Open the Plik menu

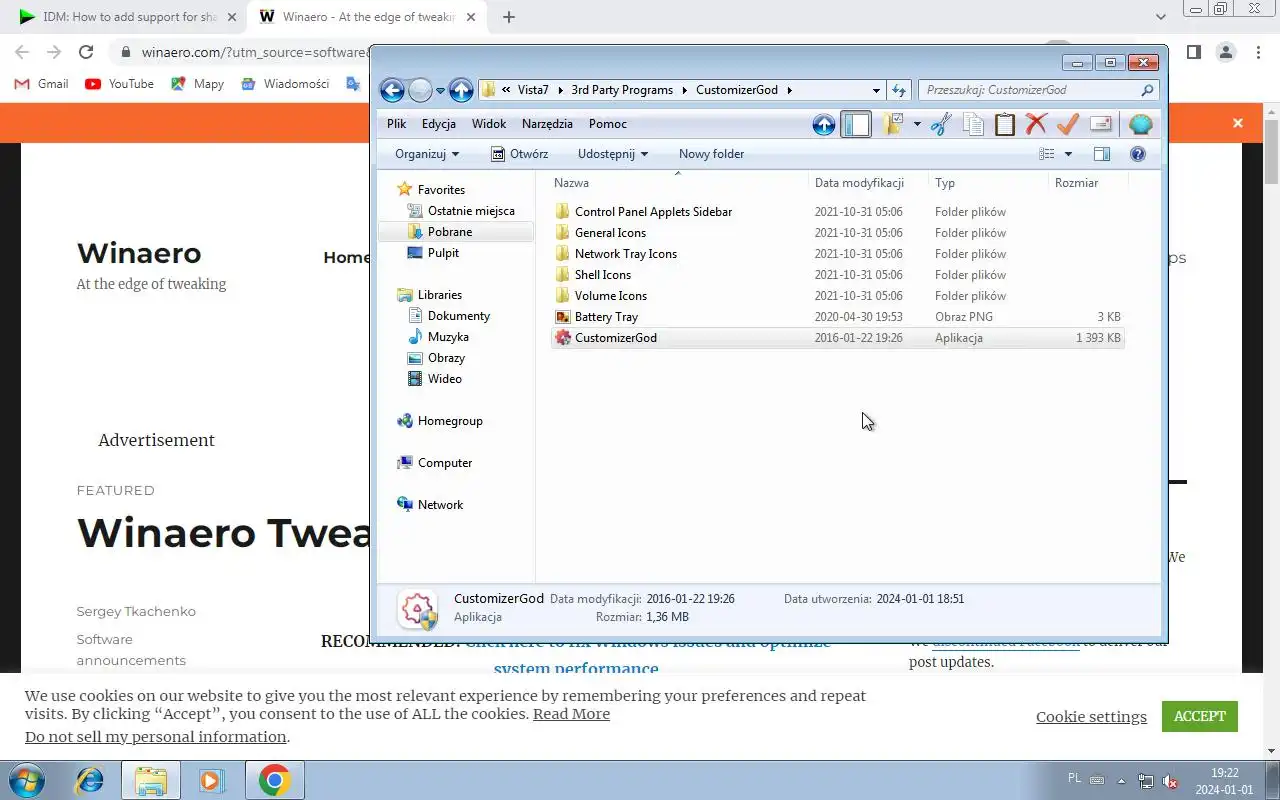point(397,124)
